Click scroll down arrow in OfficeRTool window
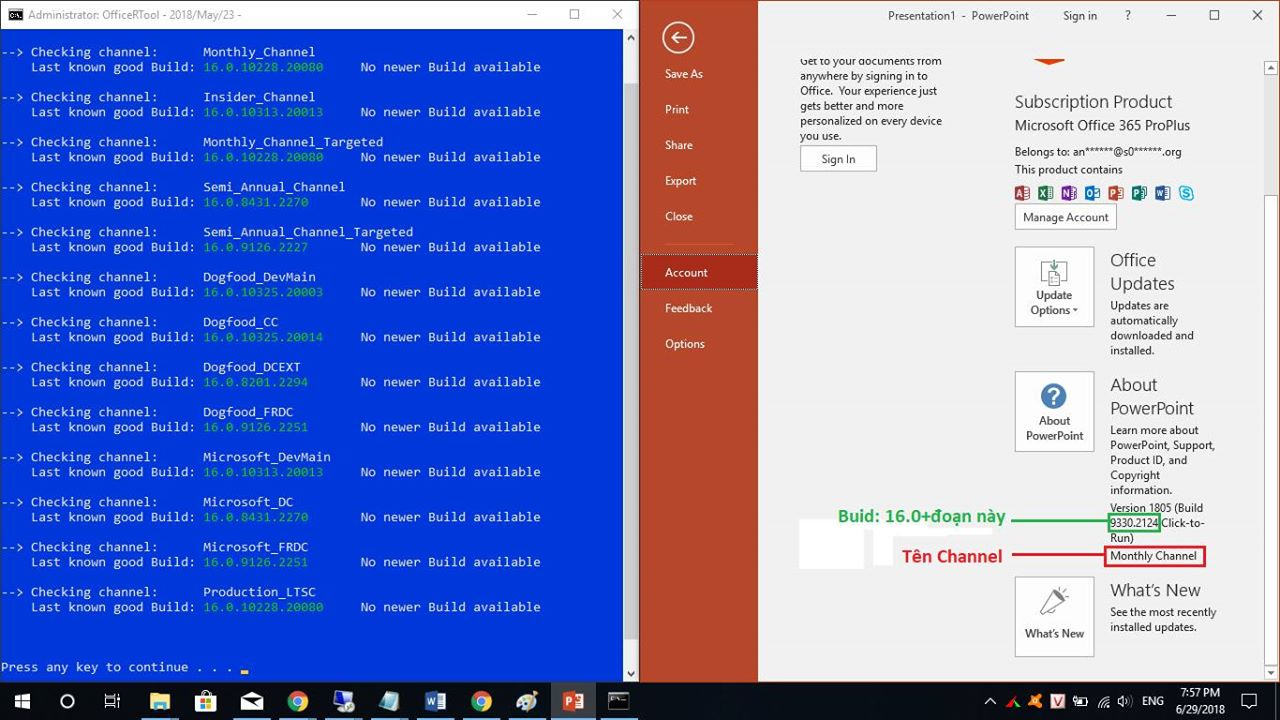Screen dimensions: 1280x720 (631, 674)
